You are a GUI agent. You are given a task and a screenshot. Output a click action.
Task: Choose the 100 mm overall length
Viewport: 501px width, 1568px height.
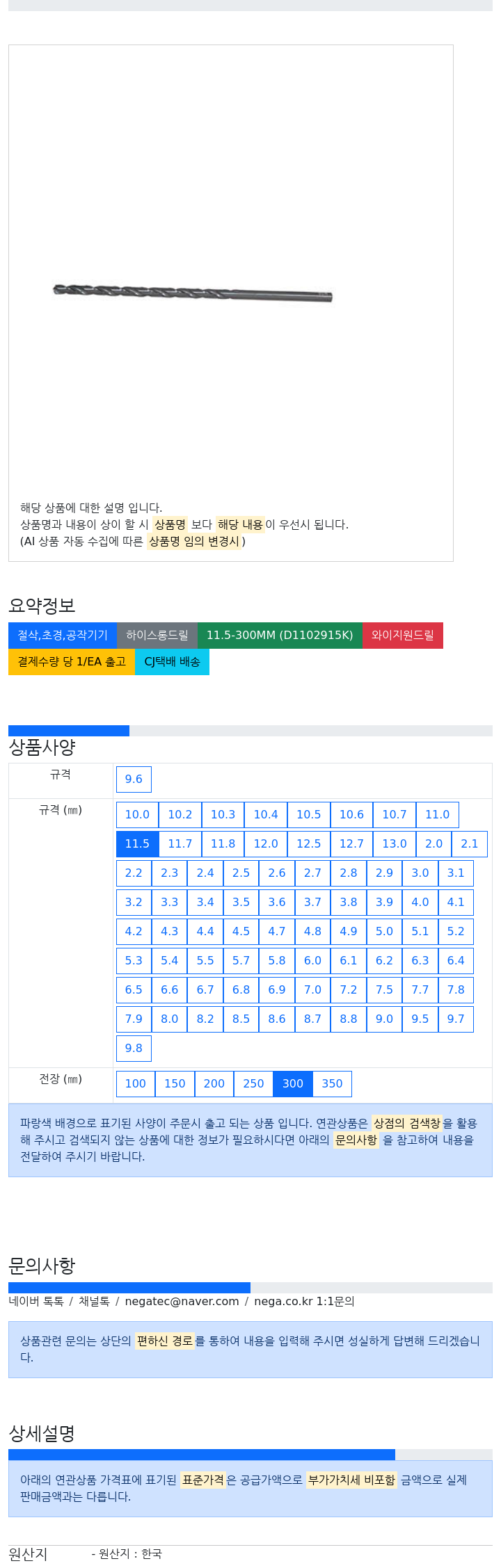click(136, 1084)
